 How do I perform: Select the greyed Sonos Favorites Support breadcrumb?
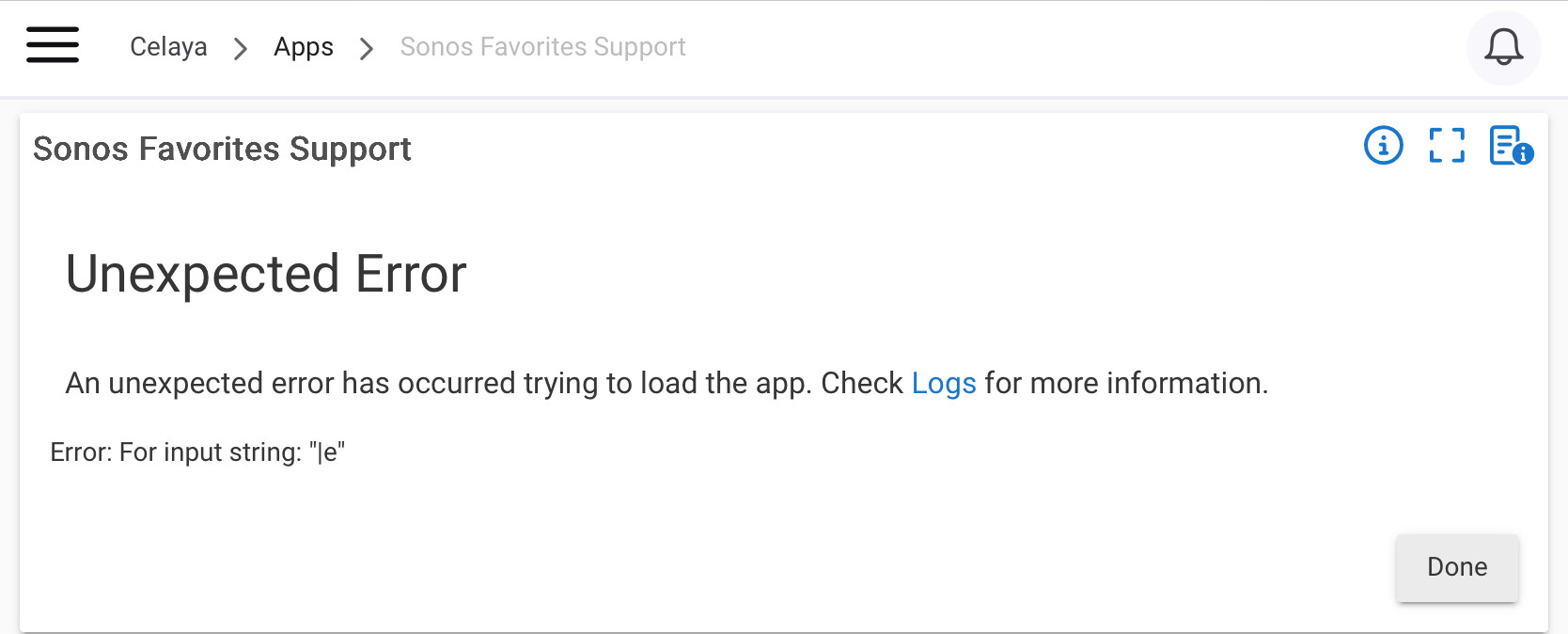[542, 47]
